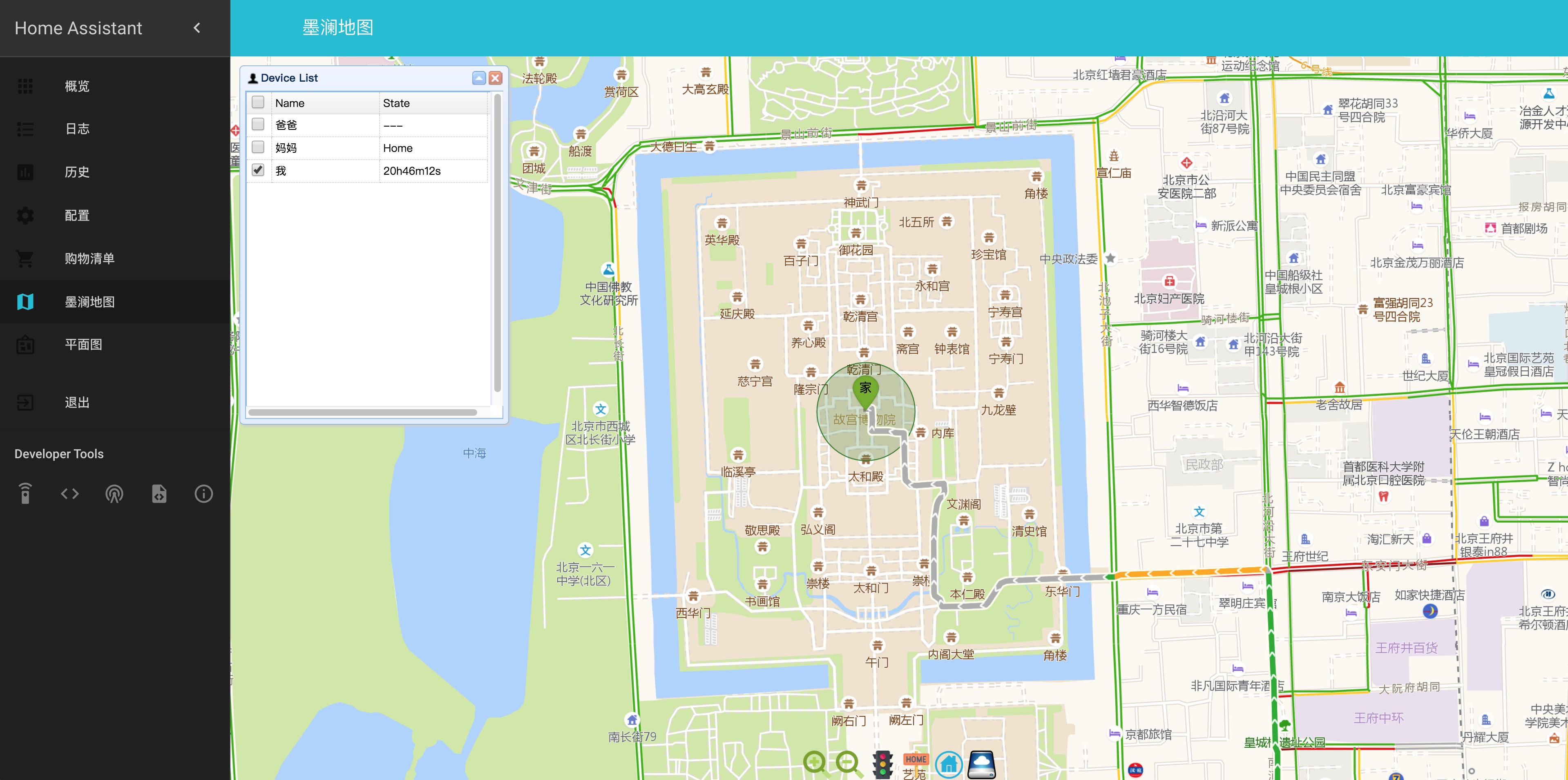Viewport: 1568px width, 780px height.
Task: Collapse the Device List panel
Action: click(479, 78)
